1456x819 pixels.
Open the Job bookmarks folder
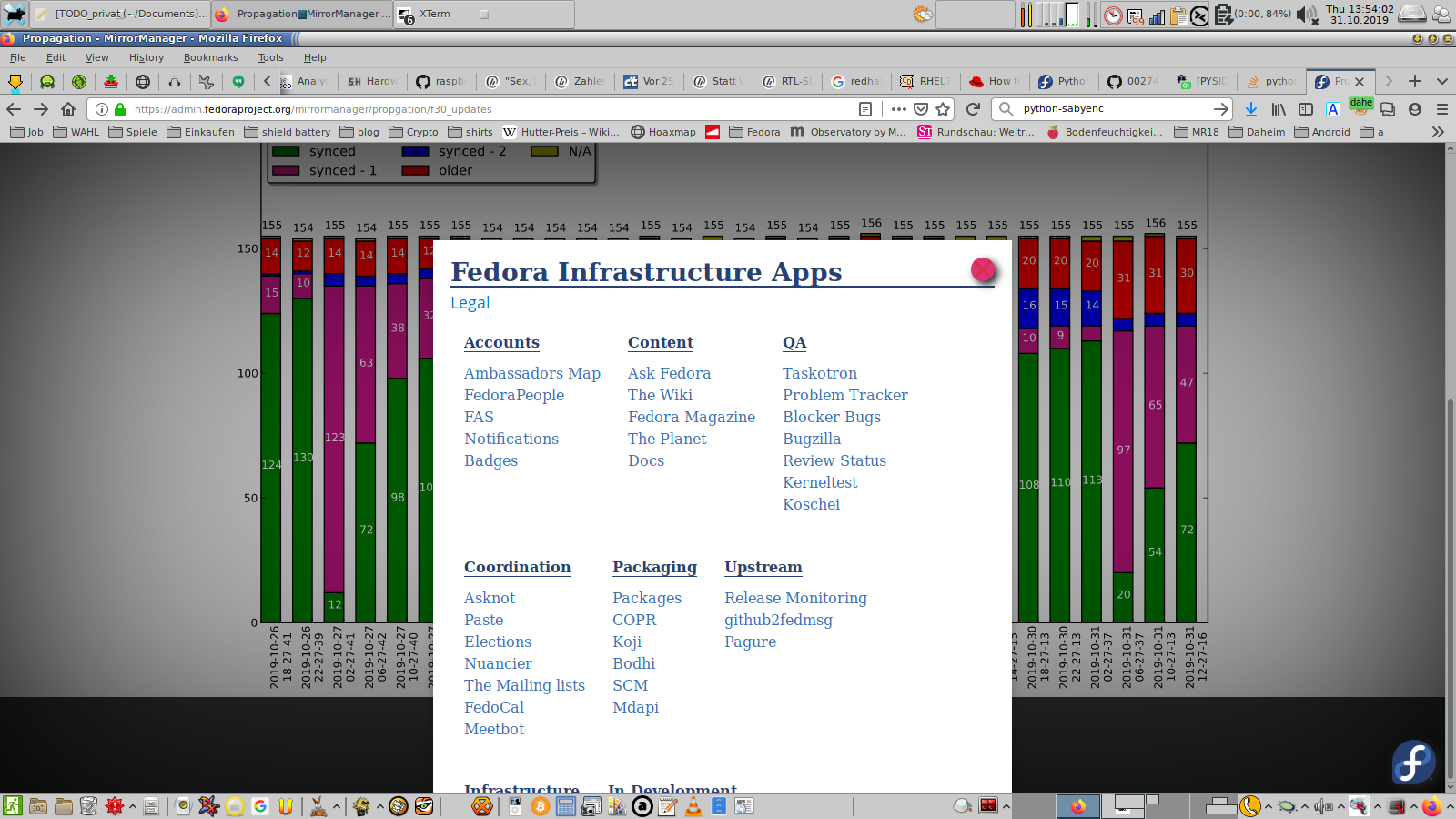[26, 132]
